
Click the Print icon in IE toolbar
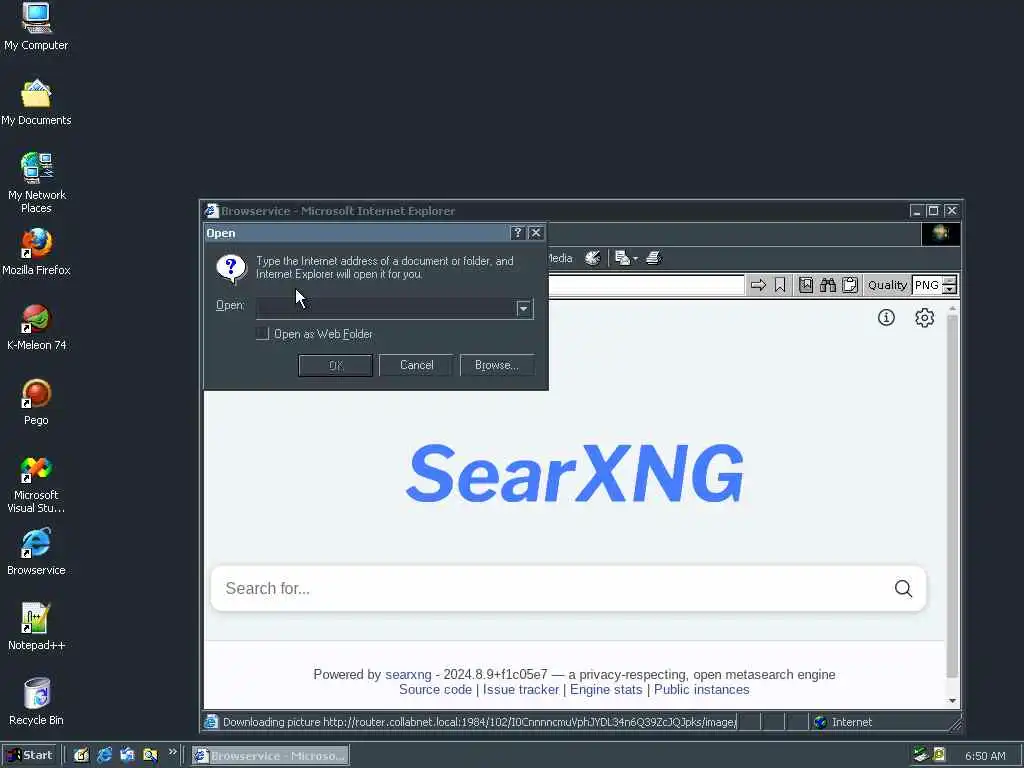pyautogui.click(x=654, y=258)
